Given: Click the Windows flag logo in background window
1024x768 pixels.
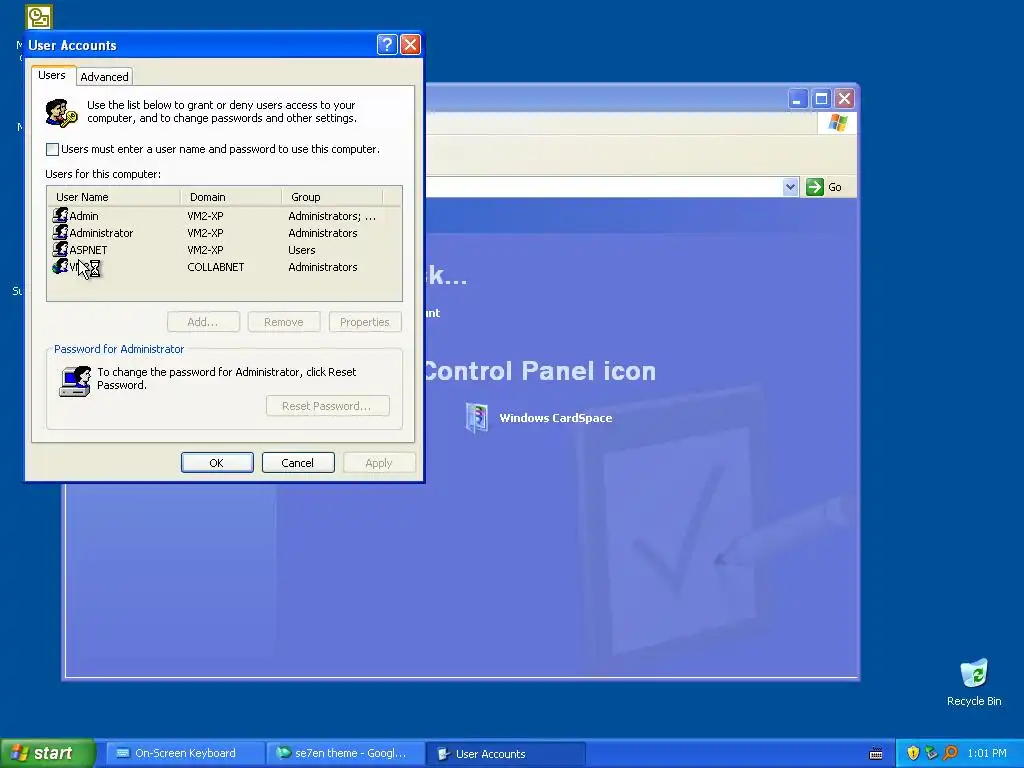Looking at the screenshot, I should (837, 123).
